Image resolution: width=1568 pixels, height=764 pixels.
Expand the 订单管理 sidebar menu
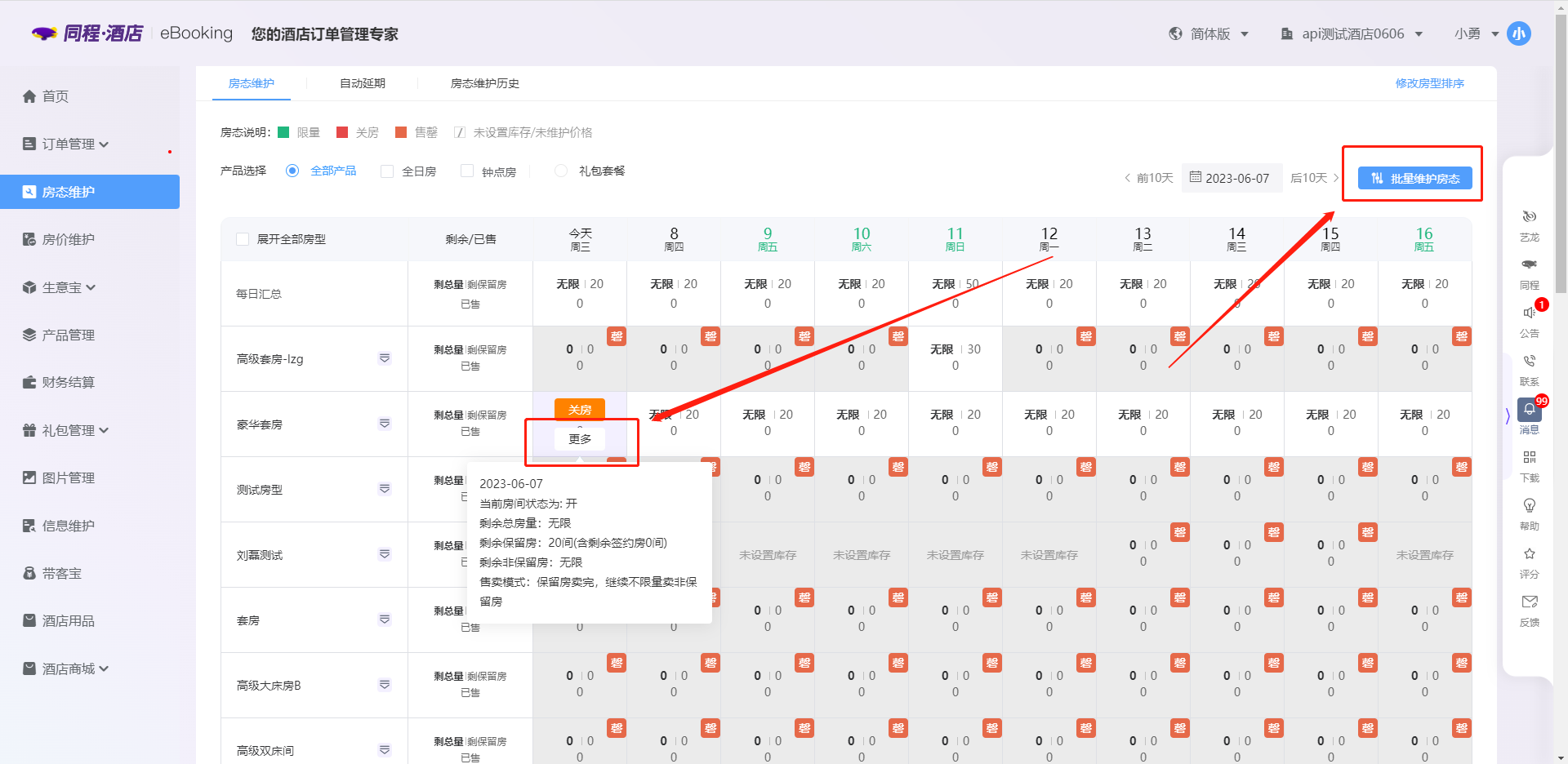(74, 144)
